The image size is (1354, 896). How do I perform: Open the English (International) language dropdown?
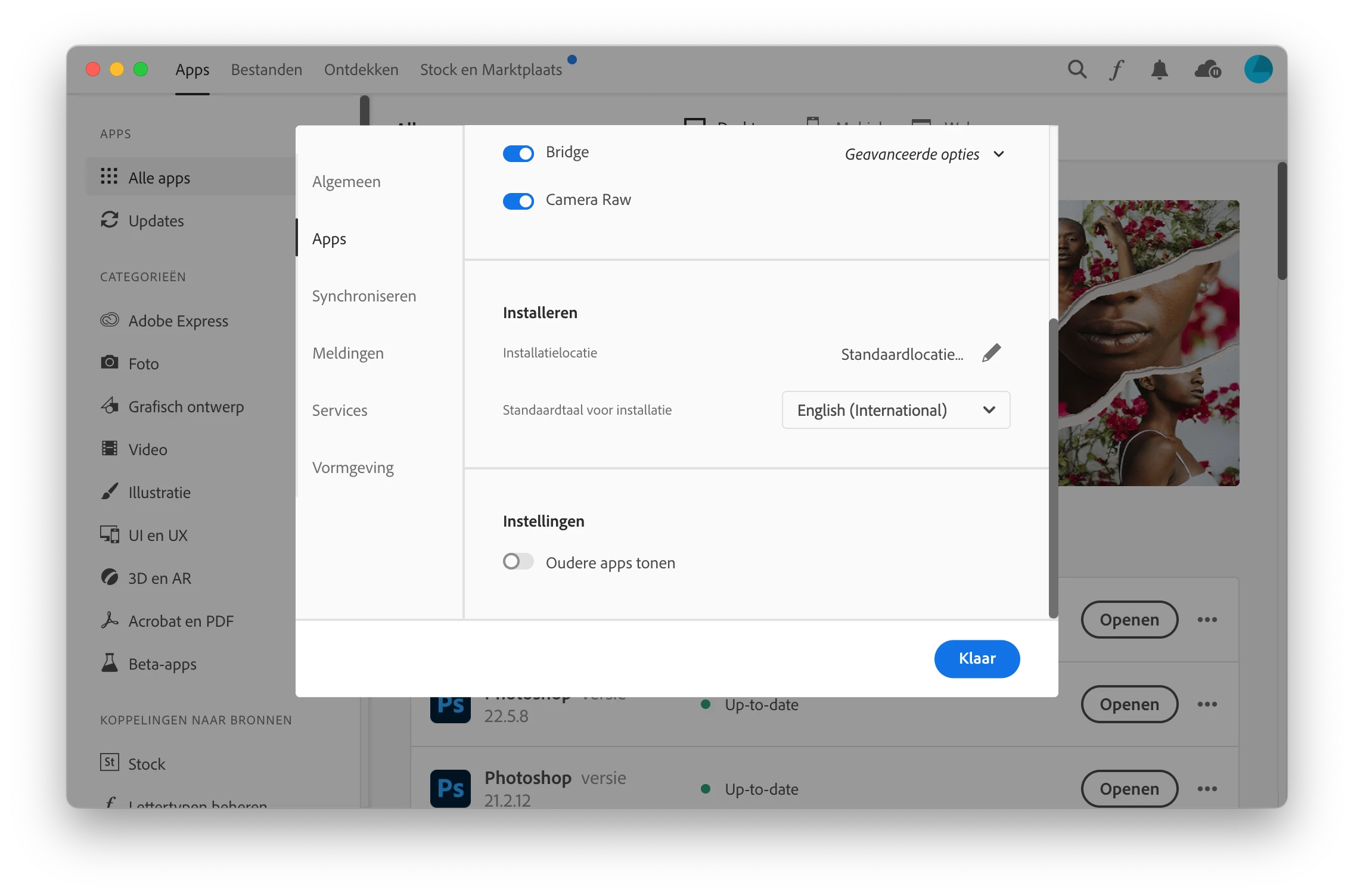click(896, 410)
